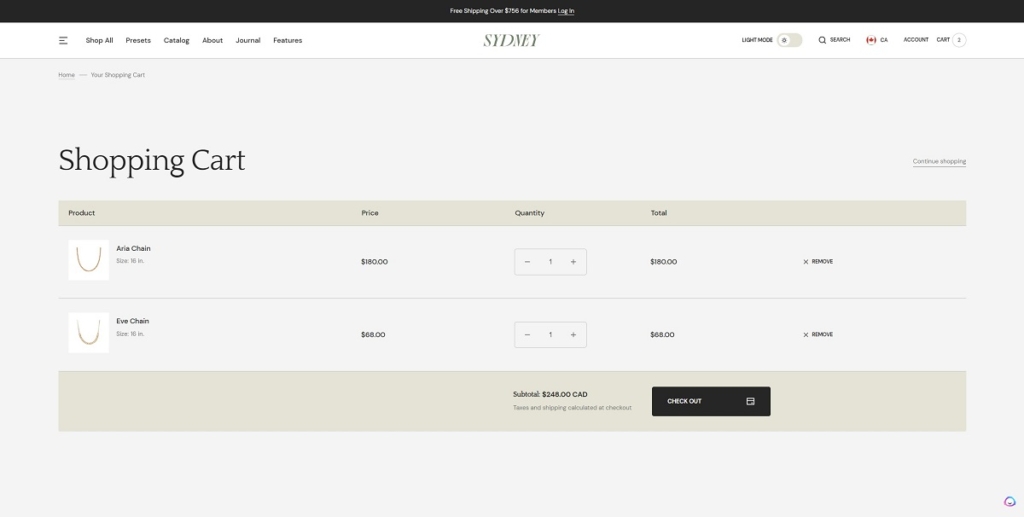Open the hamburger menu icon
The height and width of the screenshot is (517, 1024).
tap(63, 40)
